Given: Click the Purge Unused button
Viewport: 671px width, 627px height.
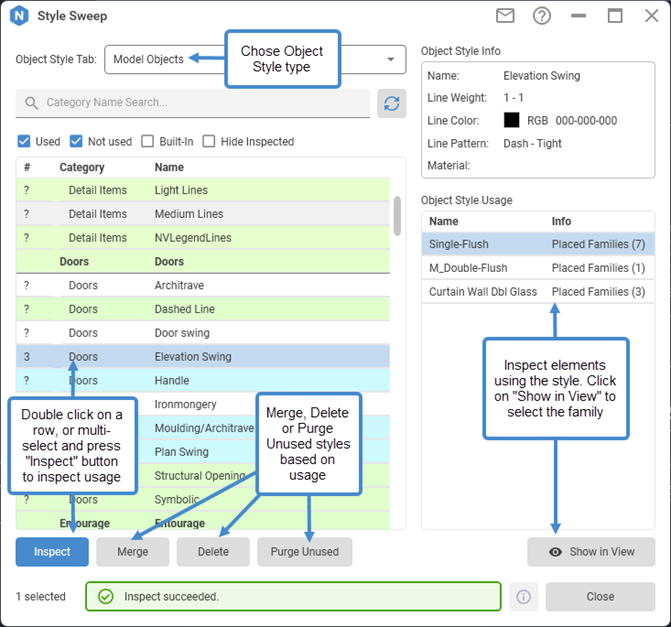Looking at the screenshot, I should (x=305, y=552).
